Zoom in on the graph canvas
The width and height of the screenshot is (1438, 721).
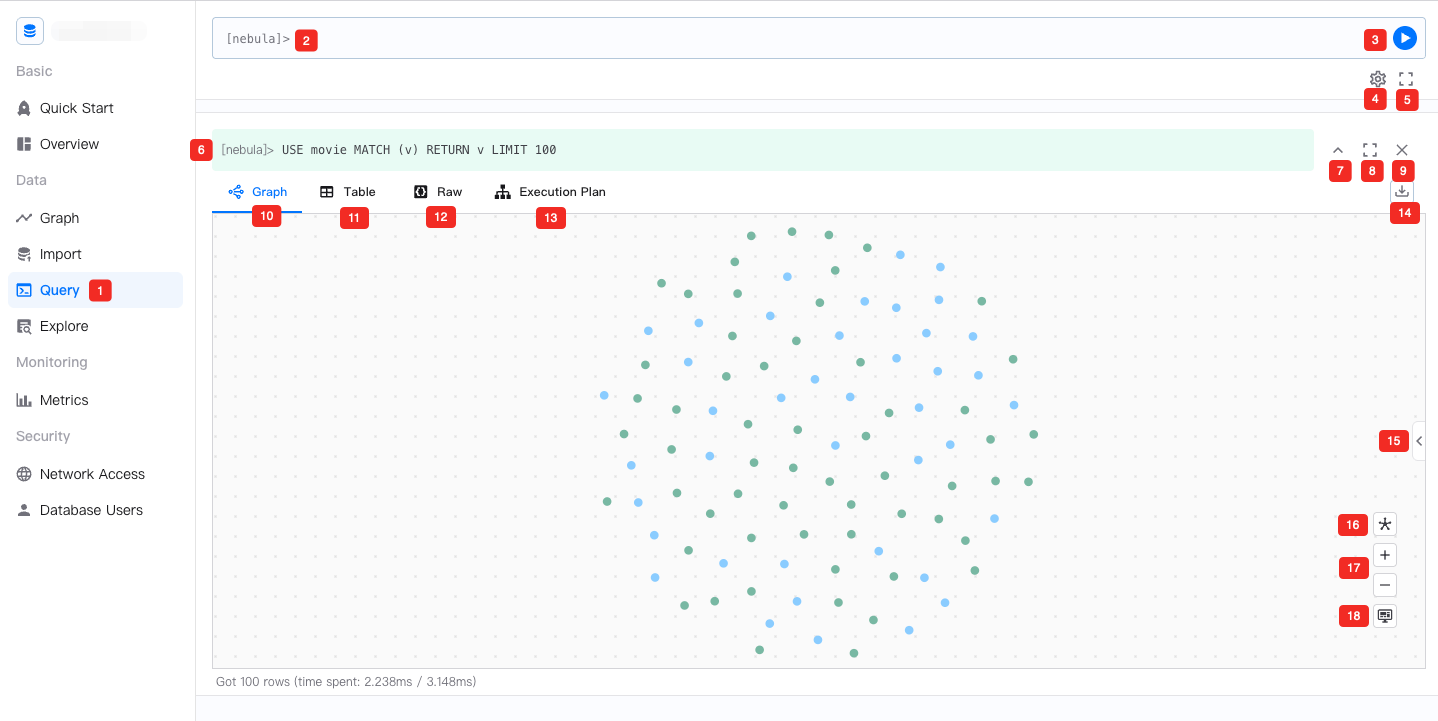[1385, 555]
